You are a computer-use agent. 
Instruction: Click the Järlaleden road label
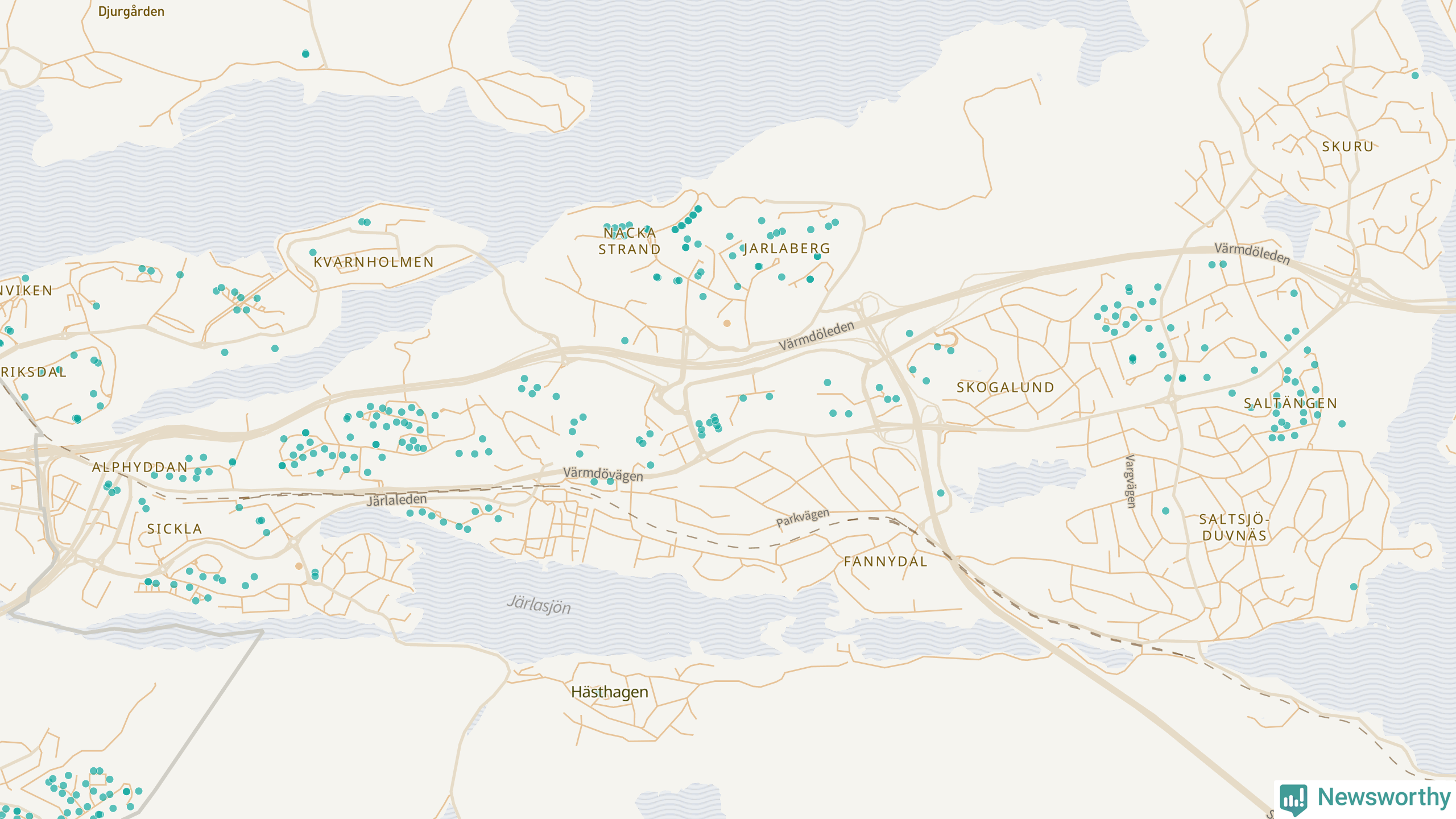396,500
